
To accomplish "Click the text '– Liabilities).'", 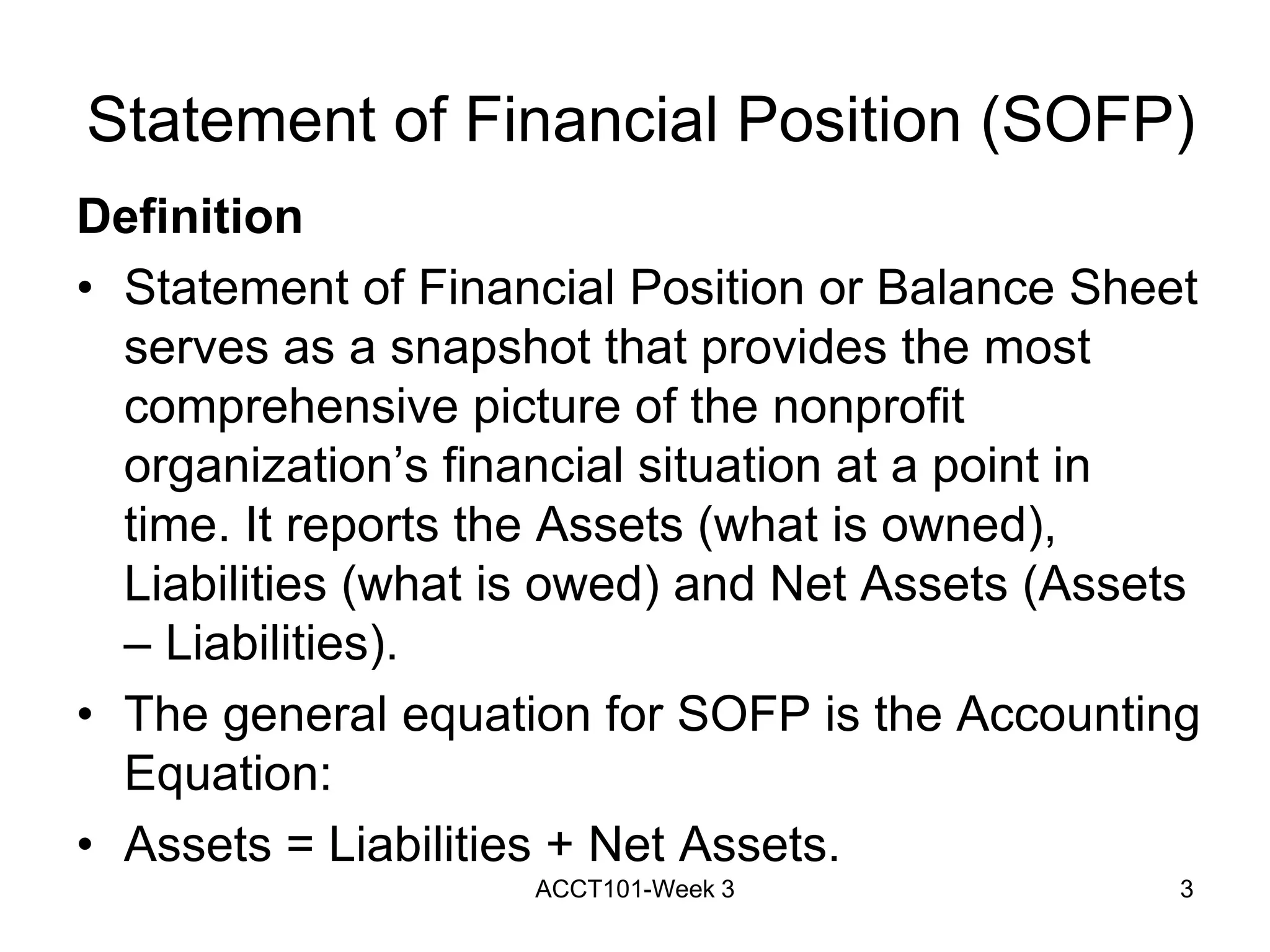I will click(260, 645).
